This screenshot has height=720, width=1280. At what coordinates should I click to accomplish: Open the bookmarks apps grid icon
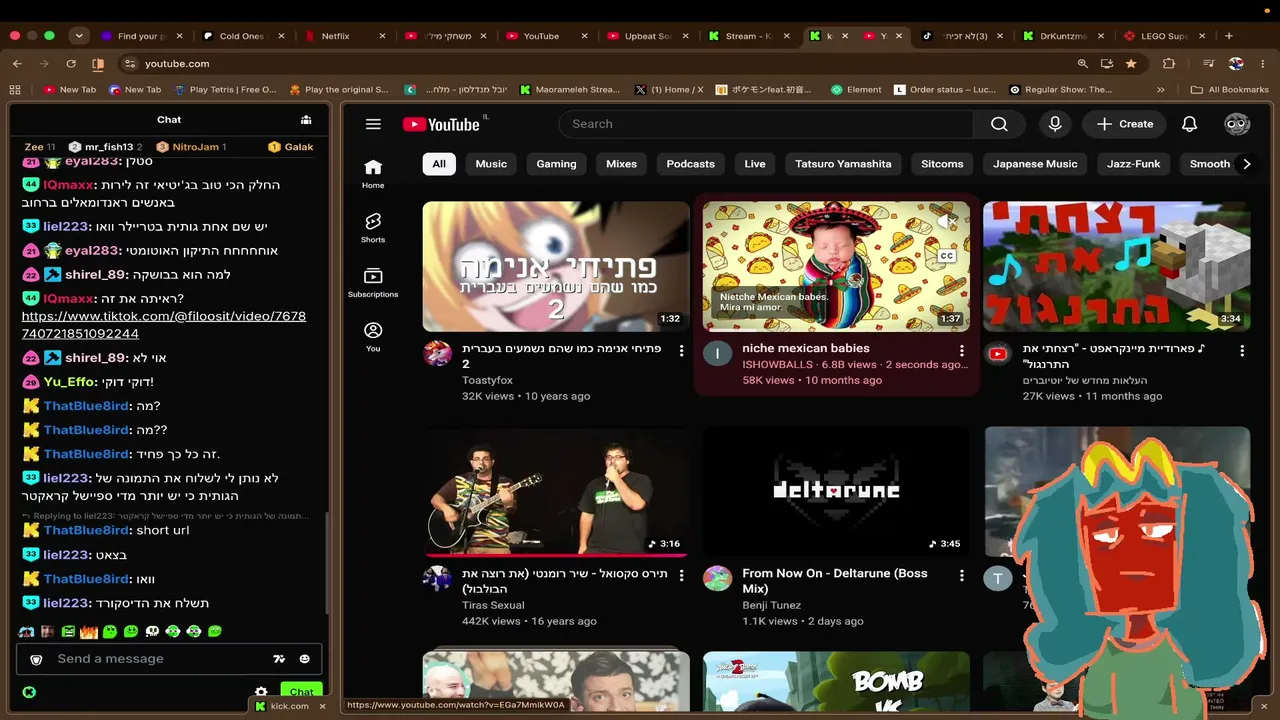click(x=15, y=89)
